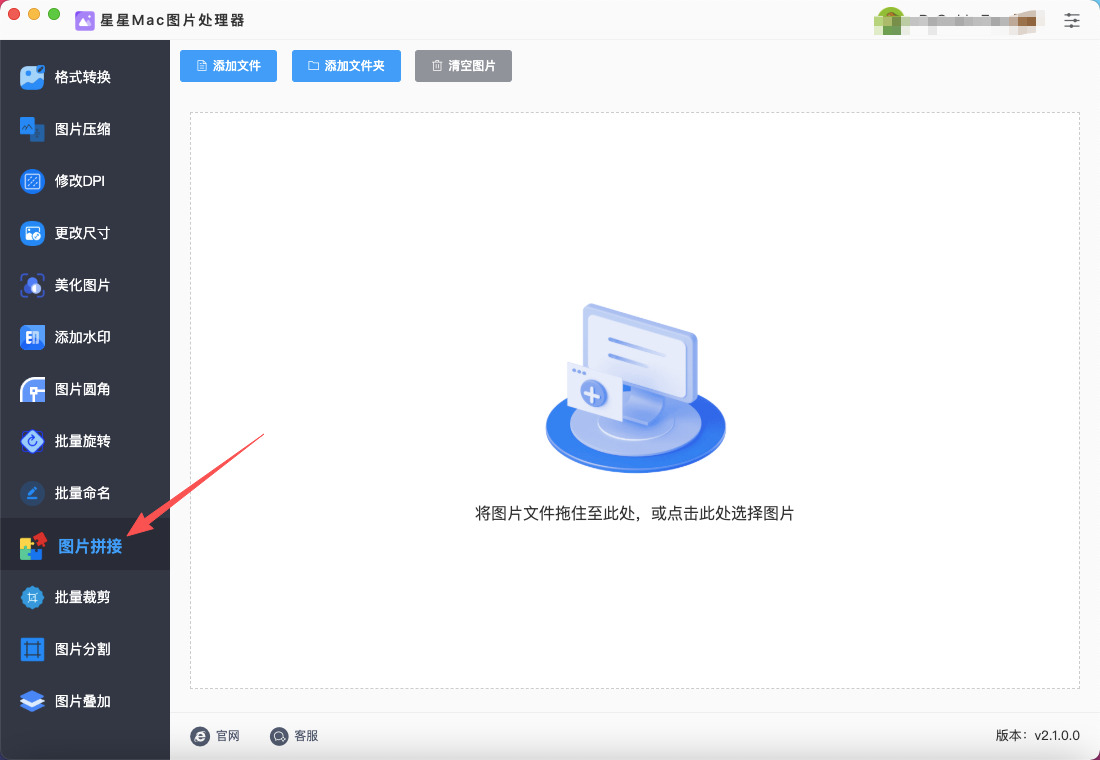The height and width of the screenshot is (760, 1100).
Task: Switch to 添加水印 label
Action: (x=83, y=338)
